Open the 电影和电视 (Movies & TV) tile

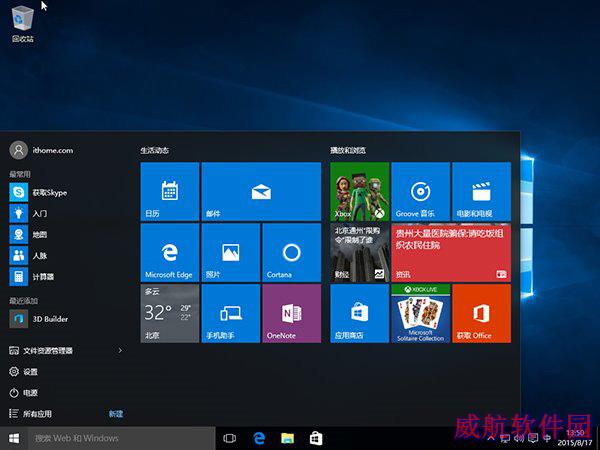click(x=481, y=191)
